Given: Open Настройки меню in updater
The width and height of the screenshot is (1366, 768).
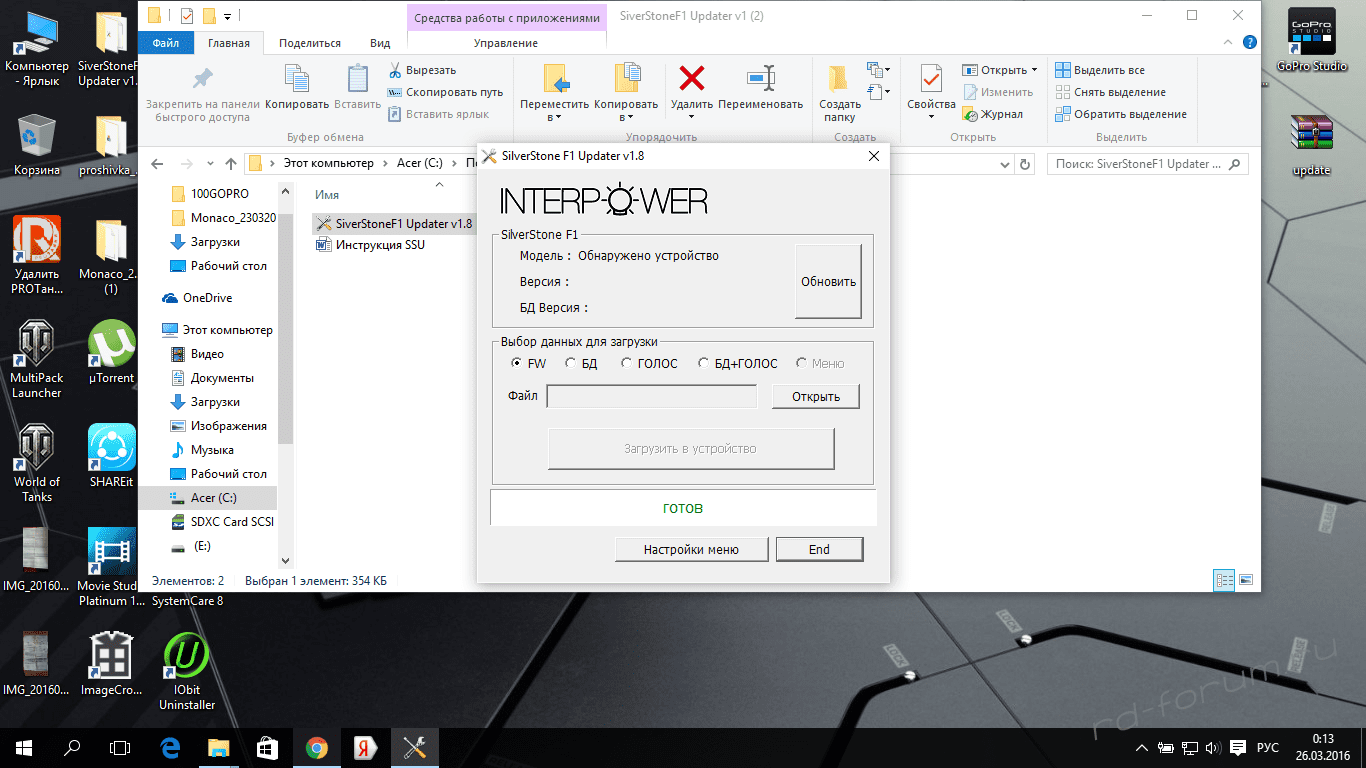Looking at the screenshot, I should point(691,549).
